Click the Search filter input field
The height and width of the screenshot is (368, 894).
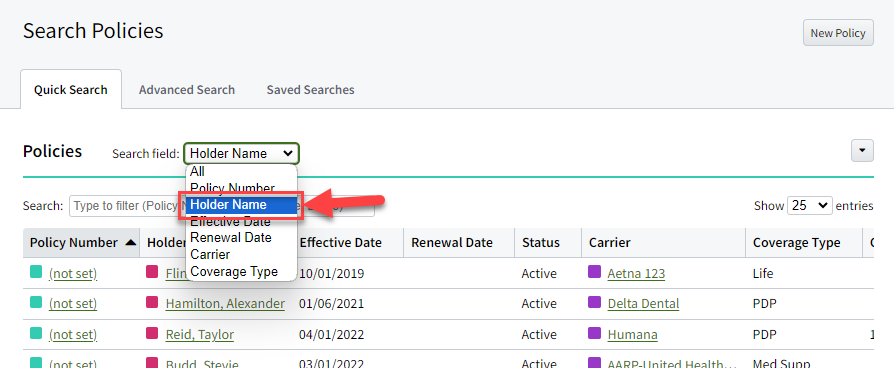click(x=221, y=206)
